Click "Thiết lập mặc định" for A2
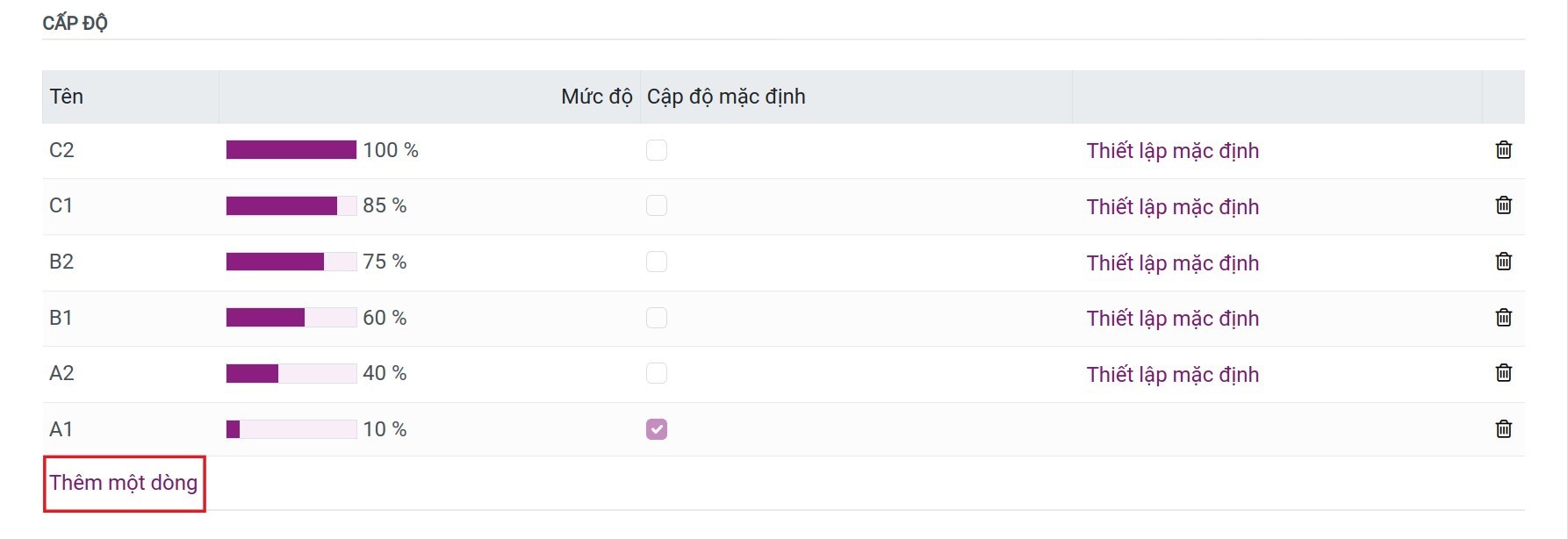This screenshot has height=539, width=1568. [1172, 375]
